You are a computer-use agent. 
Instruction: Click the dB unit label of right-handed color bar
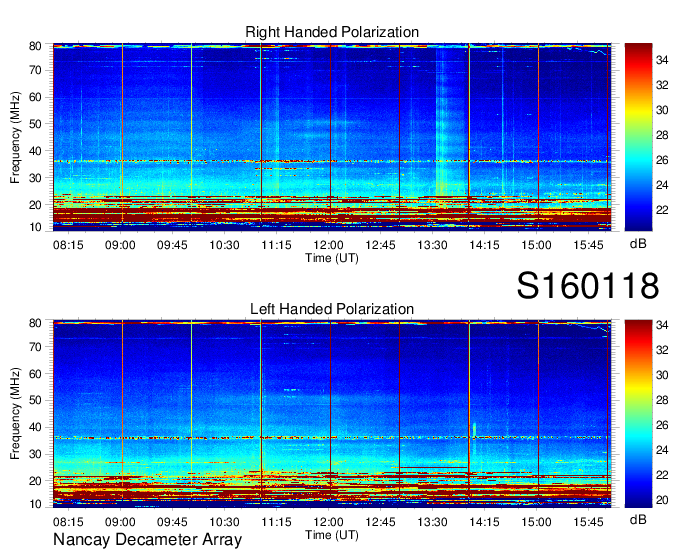point(638,244)
